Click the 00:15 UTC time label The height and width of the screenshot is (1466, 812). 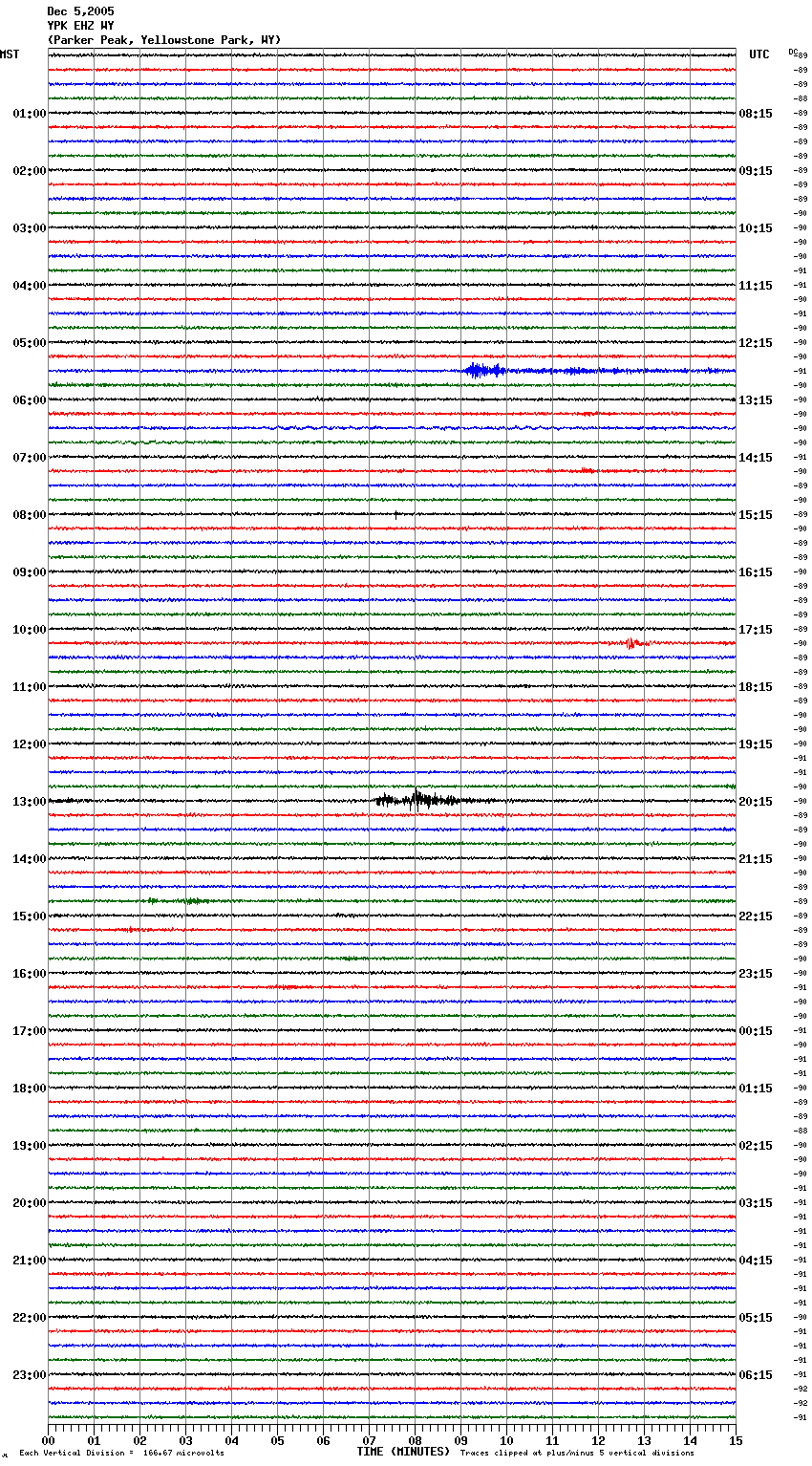tap(756, 1031)
